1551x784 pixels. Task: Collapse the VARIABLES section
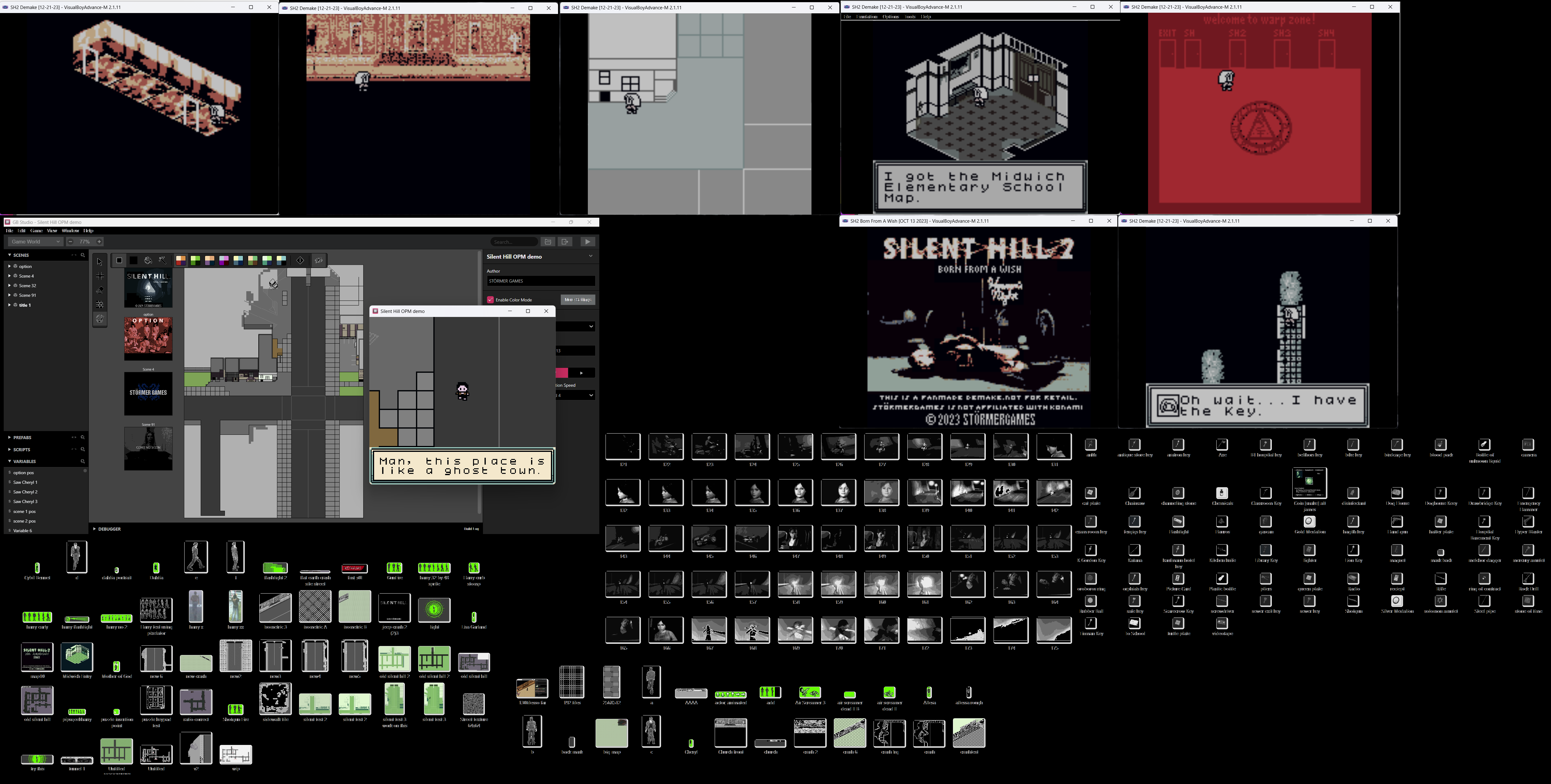[x=10, y=461]
